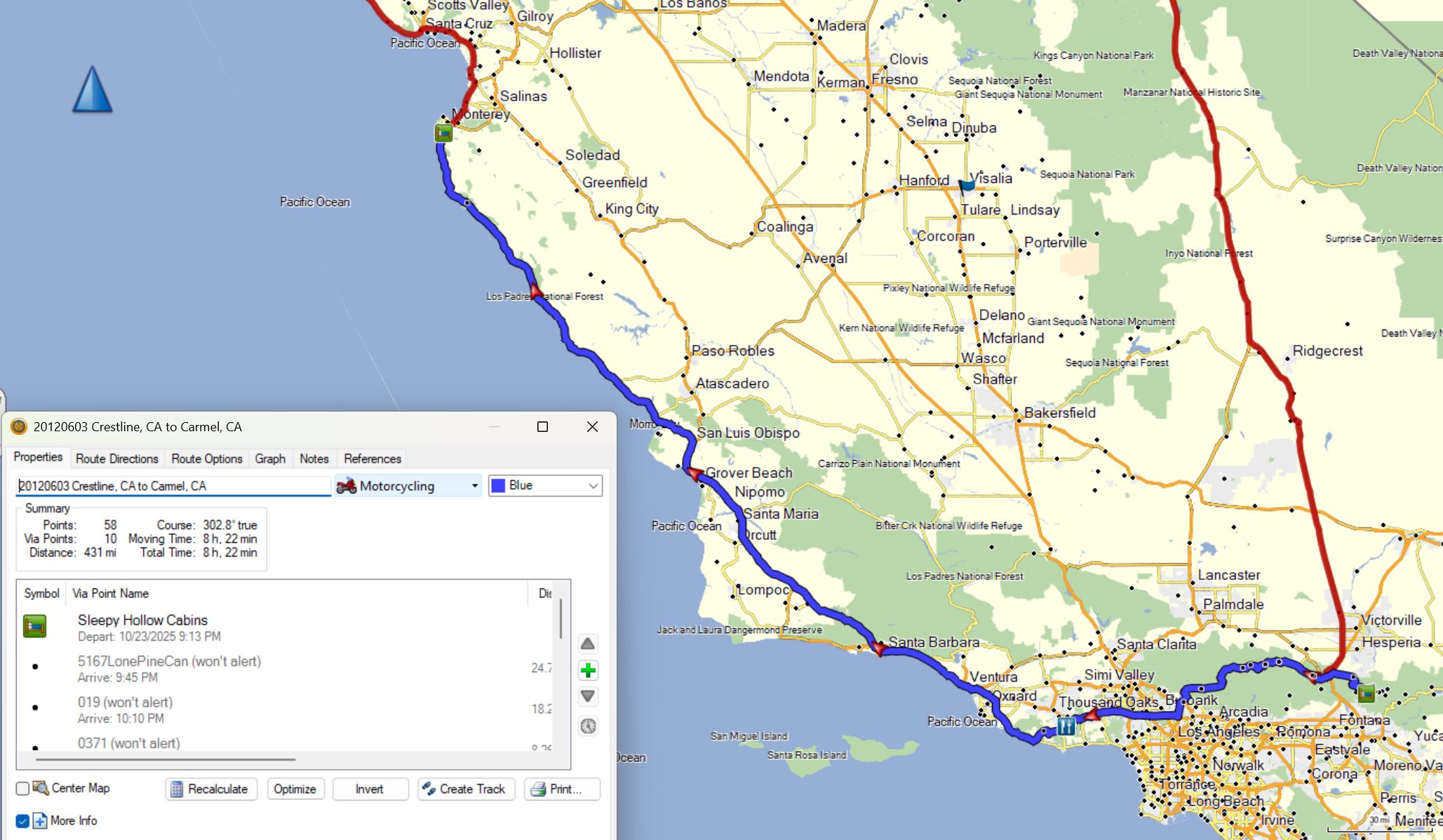Click the route name text field
Screen dimensions: 1443x840
pyautogui.click(x=173, y=486)
